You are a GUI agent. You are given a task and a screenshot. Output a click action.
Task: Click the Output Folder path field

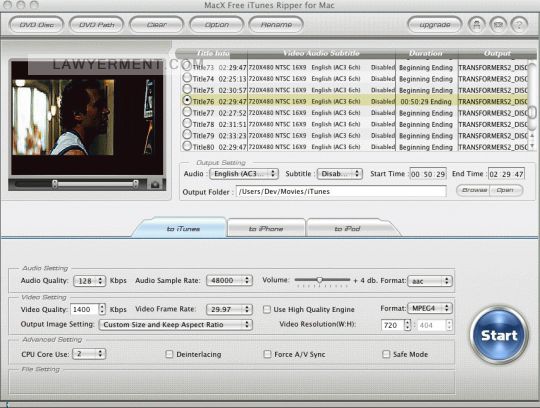coord(341,191)
